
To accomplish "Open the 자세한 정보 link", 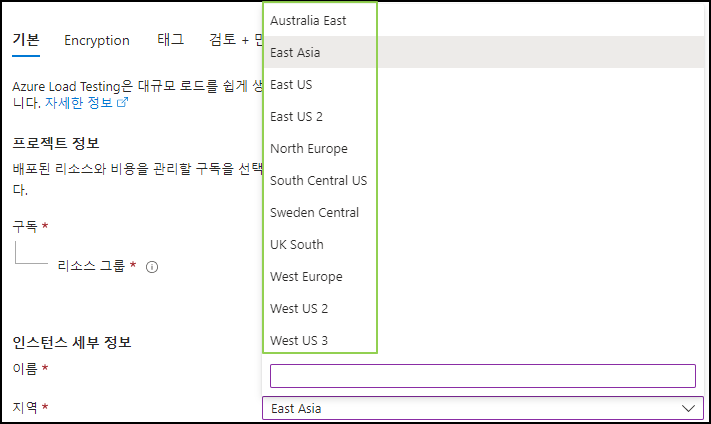I will click(78, 103).
